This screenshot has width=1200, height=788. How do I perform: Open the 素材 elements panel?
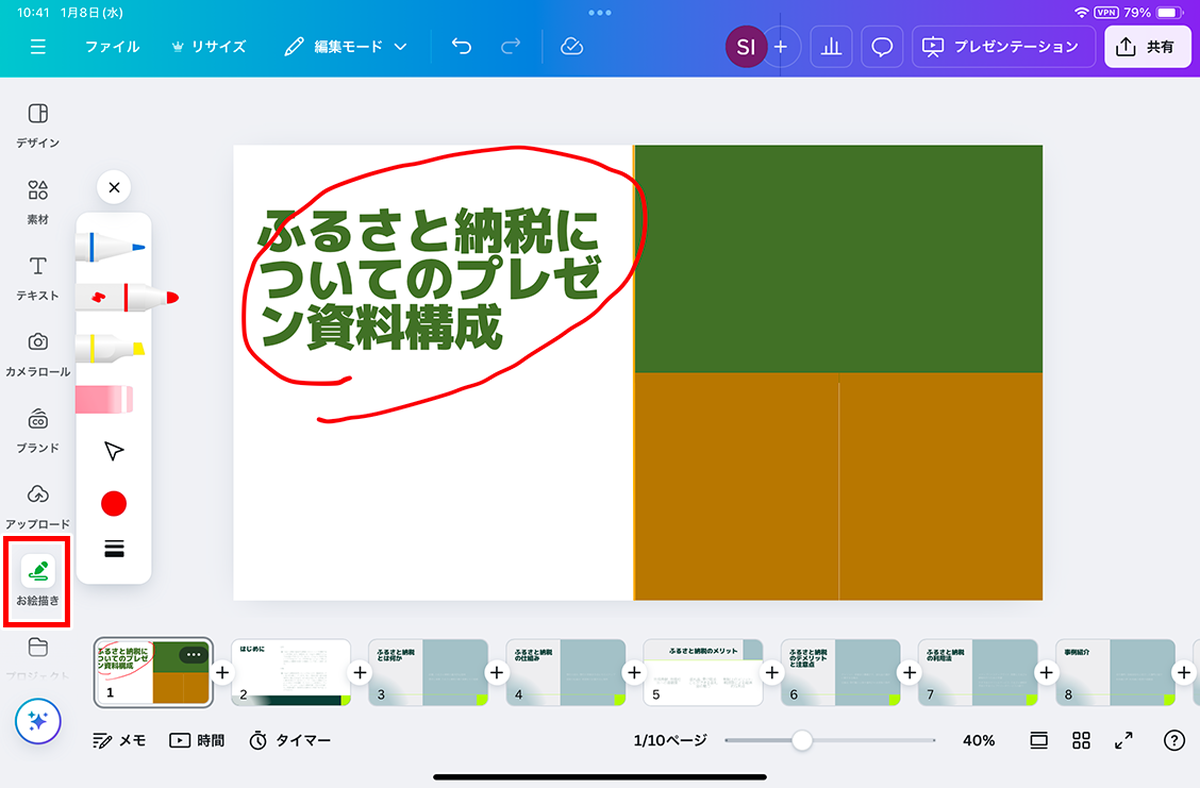(x=38, y=200)
